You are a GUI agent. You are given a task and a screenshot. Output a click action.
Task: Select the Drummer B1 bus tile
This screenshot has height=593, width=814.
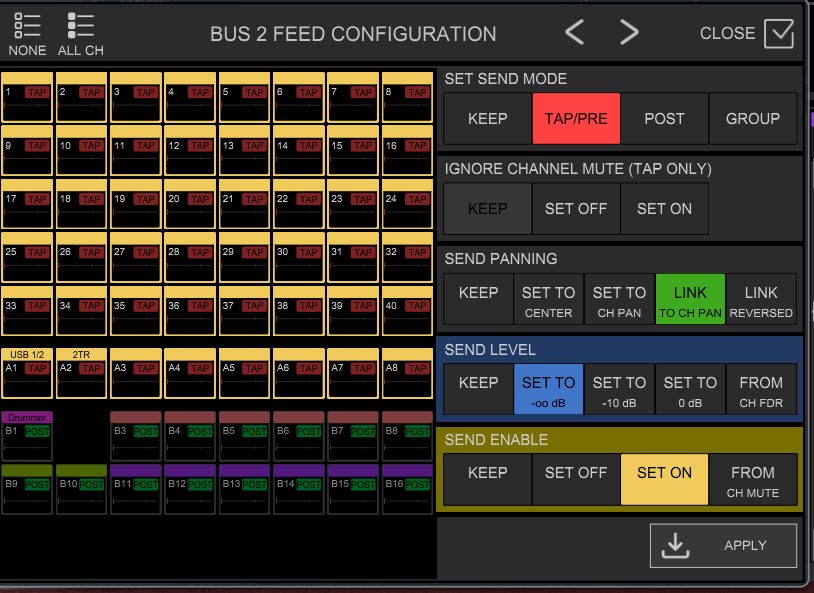point(27,436)
